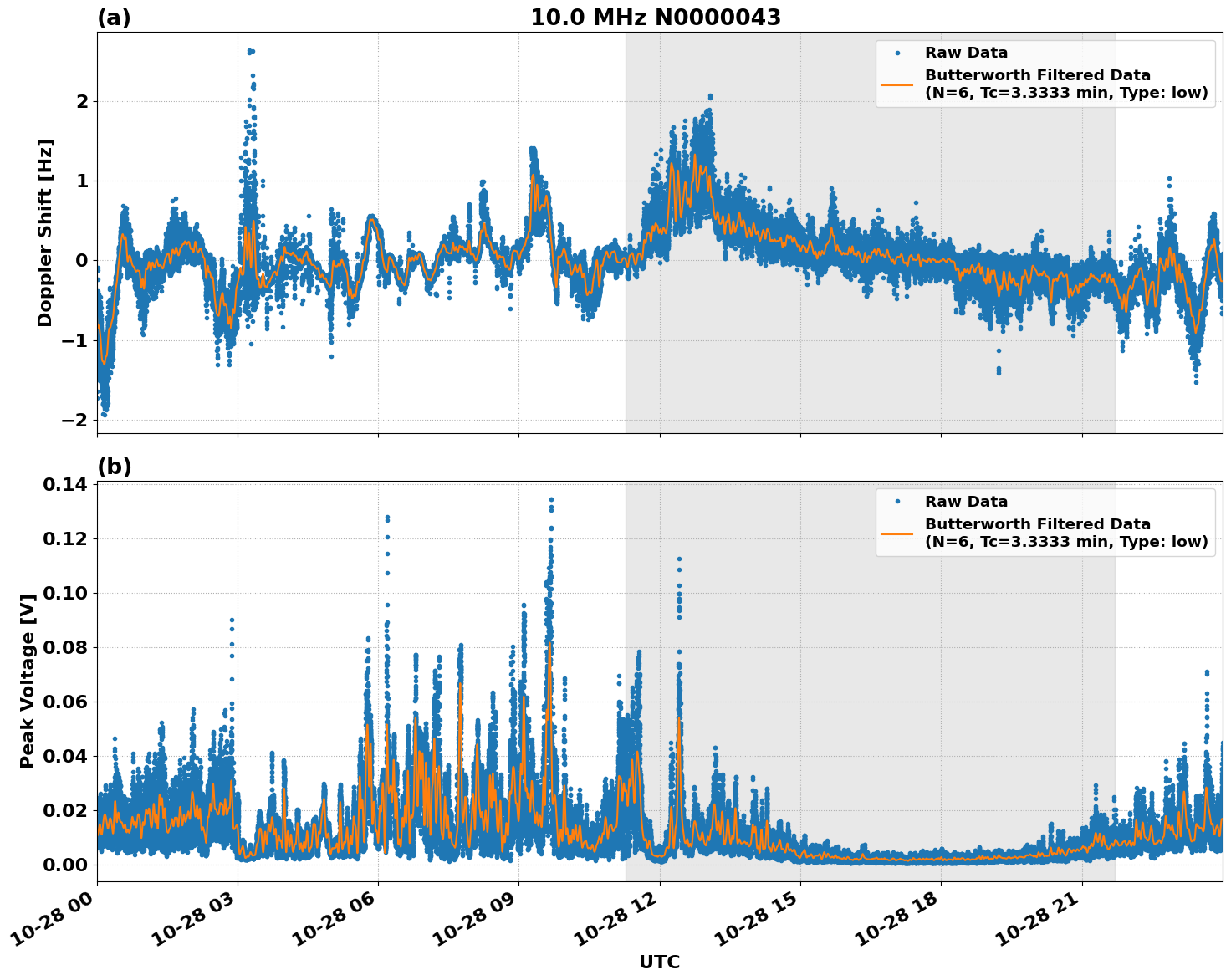Select the panel label (b)
The width and height of the screenshot is (1231, 980).
113,465
